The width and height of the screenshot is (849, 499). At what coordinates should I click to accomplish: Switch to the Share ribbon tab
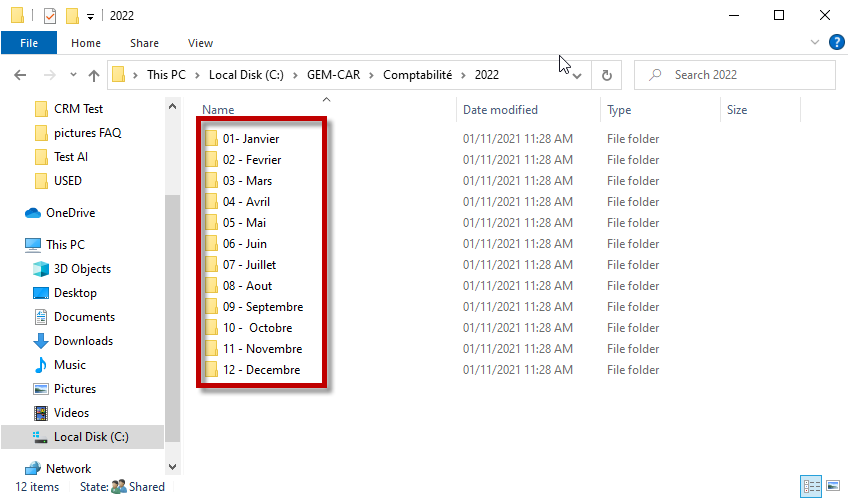click(144, 43)
